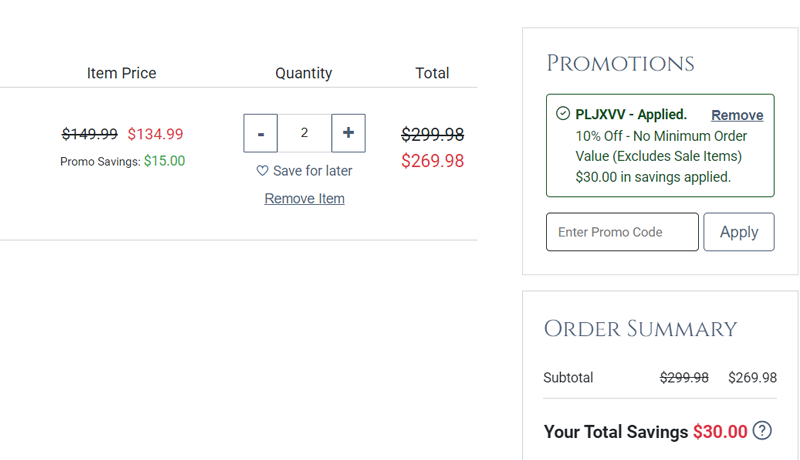
Task: Click the Order Summary heading
Action: tap(640, 329)
